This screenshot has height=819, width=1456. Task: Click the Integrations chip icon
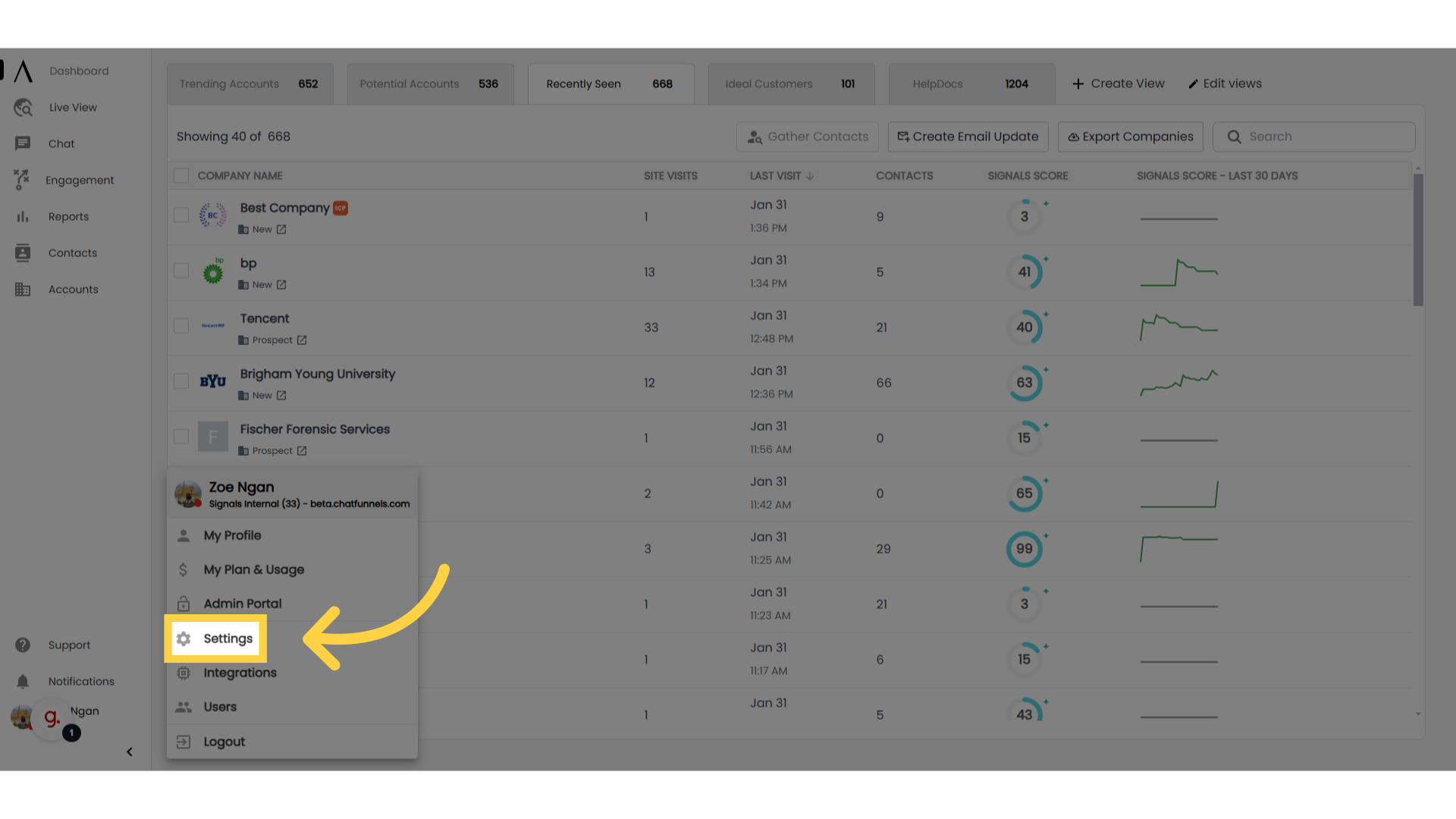[184, 673]
